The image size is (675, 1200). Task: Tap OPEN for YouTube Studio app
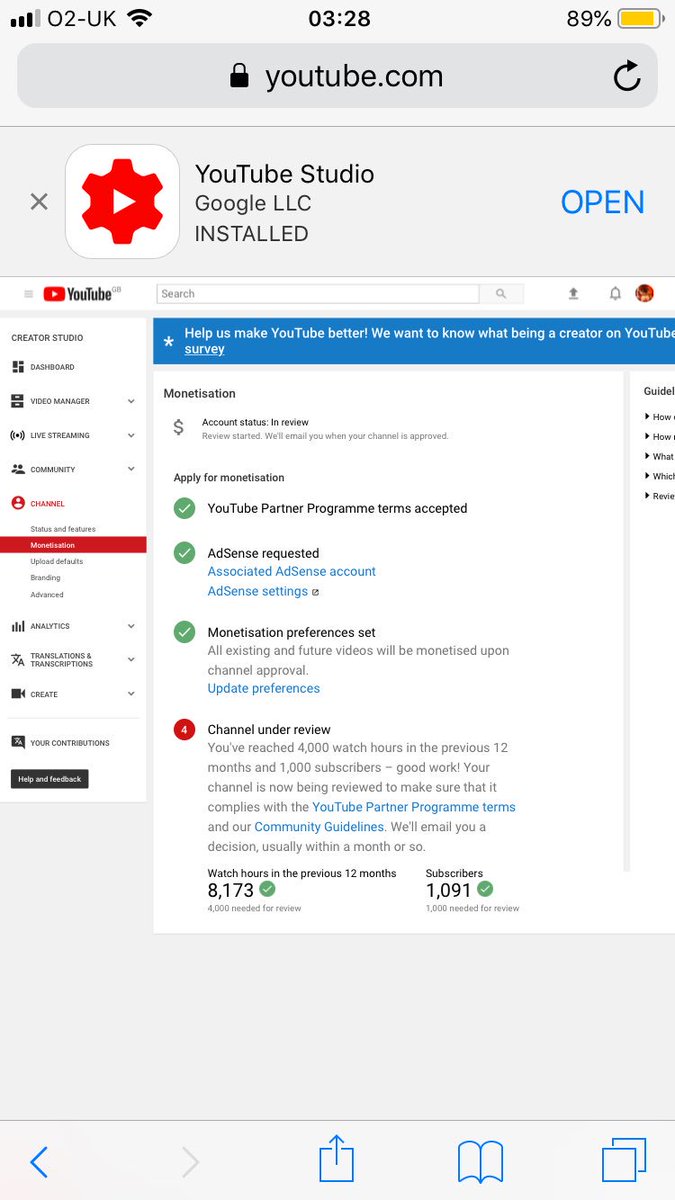click(602, 202)
